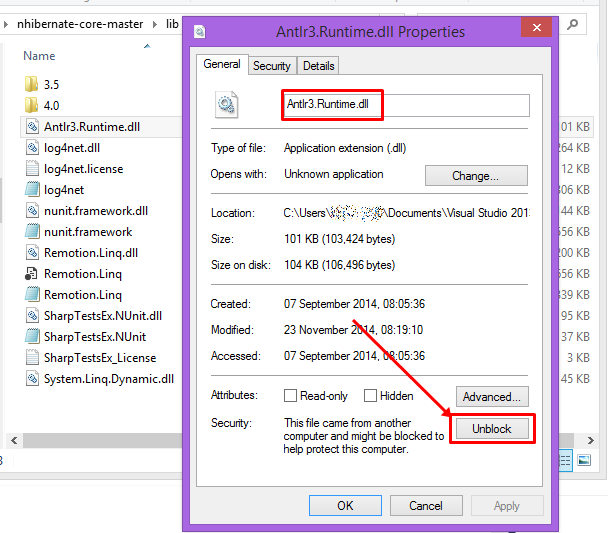Click the Application extension (.dll) text
This screenshot has height=533, width=608.
(x=345, y=148)
